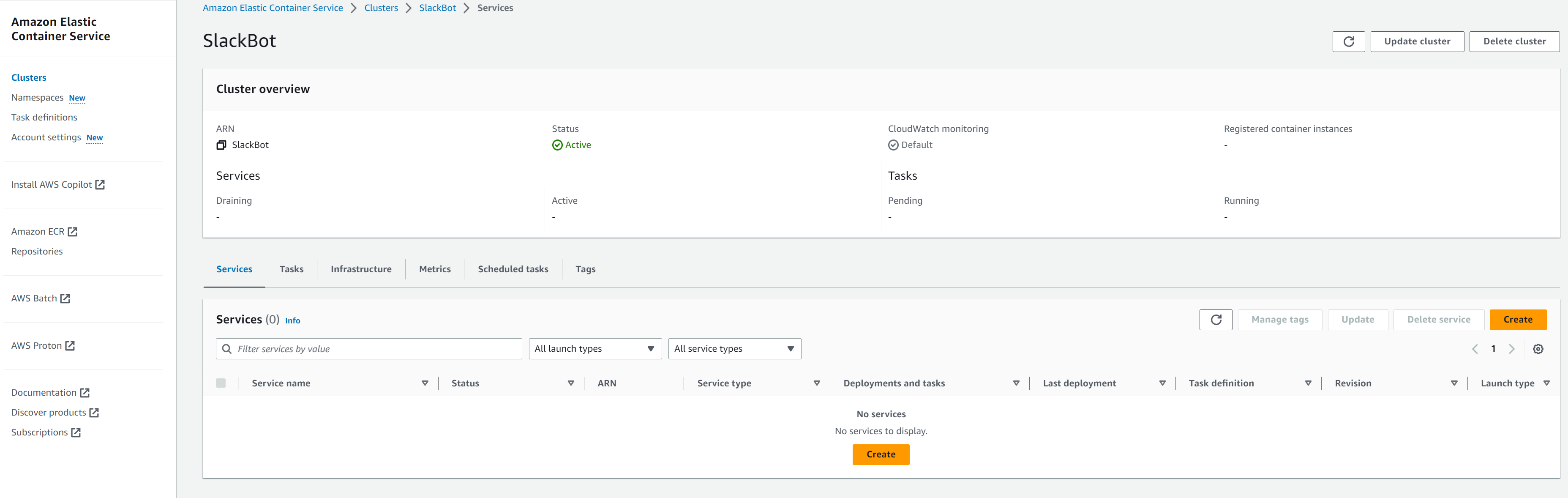Open the All service types dropdown

tap(734, 348)
